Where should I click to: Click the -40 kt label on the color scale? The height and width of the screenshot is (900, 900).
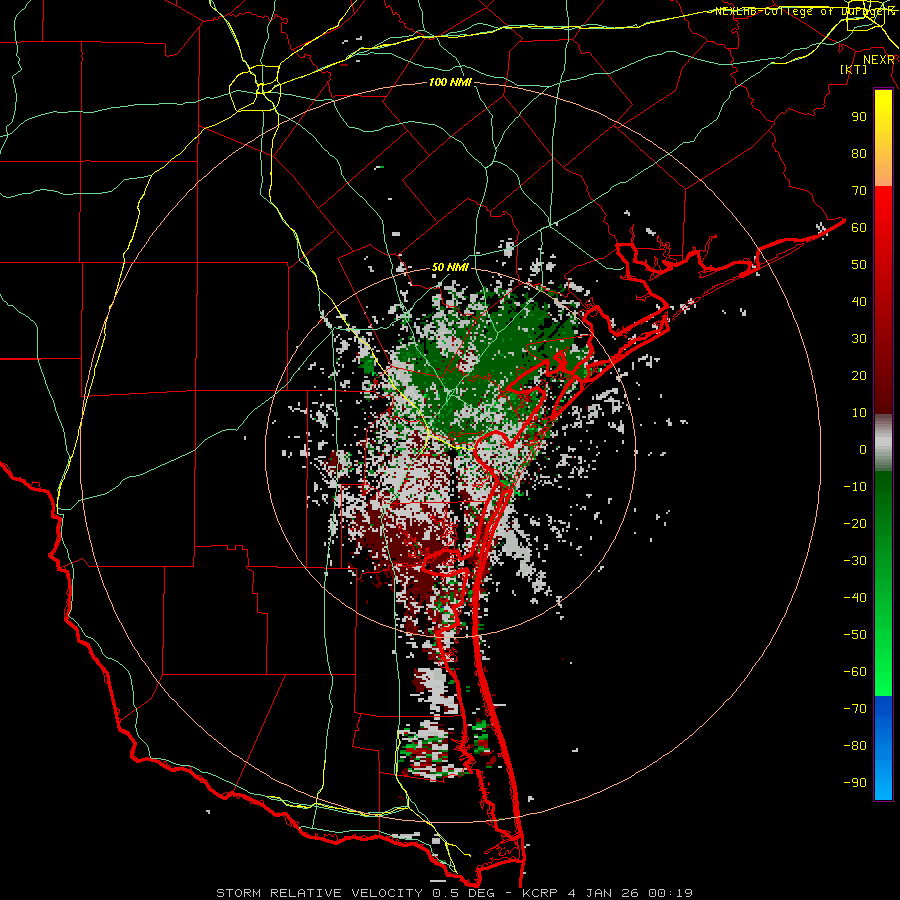coord(855,598)
